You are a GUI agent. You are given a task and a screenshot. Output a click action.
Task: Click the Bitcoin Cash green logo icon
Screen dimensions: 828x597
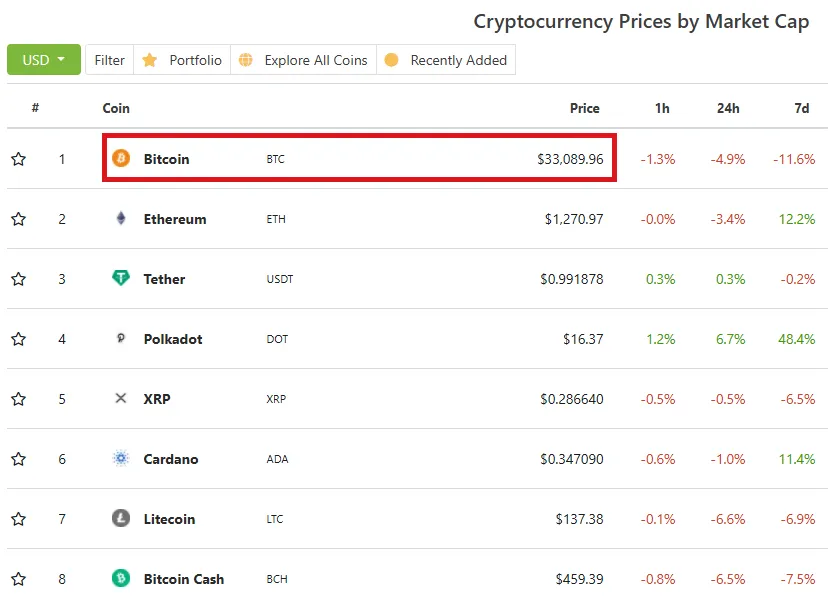click(x=121, y=578)
